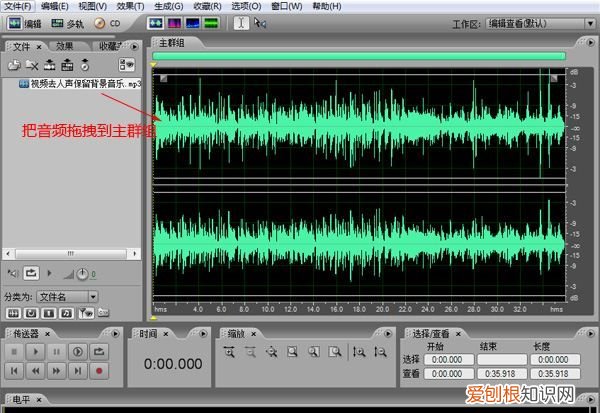
Task: Click the preview volume knob in the Files panel
Action: pyautogui.click(x=82, y=273)
